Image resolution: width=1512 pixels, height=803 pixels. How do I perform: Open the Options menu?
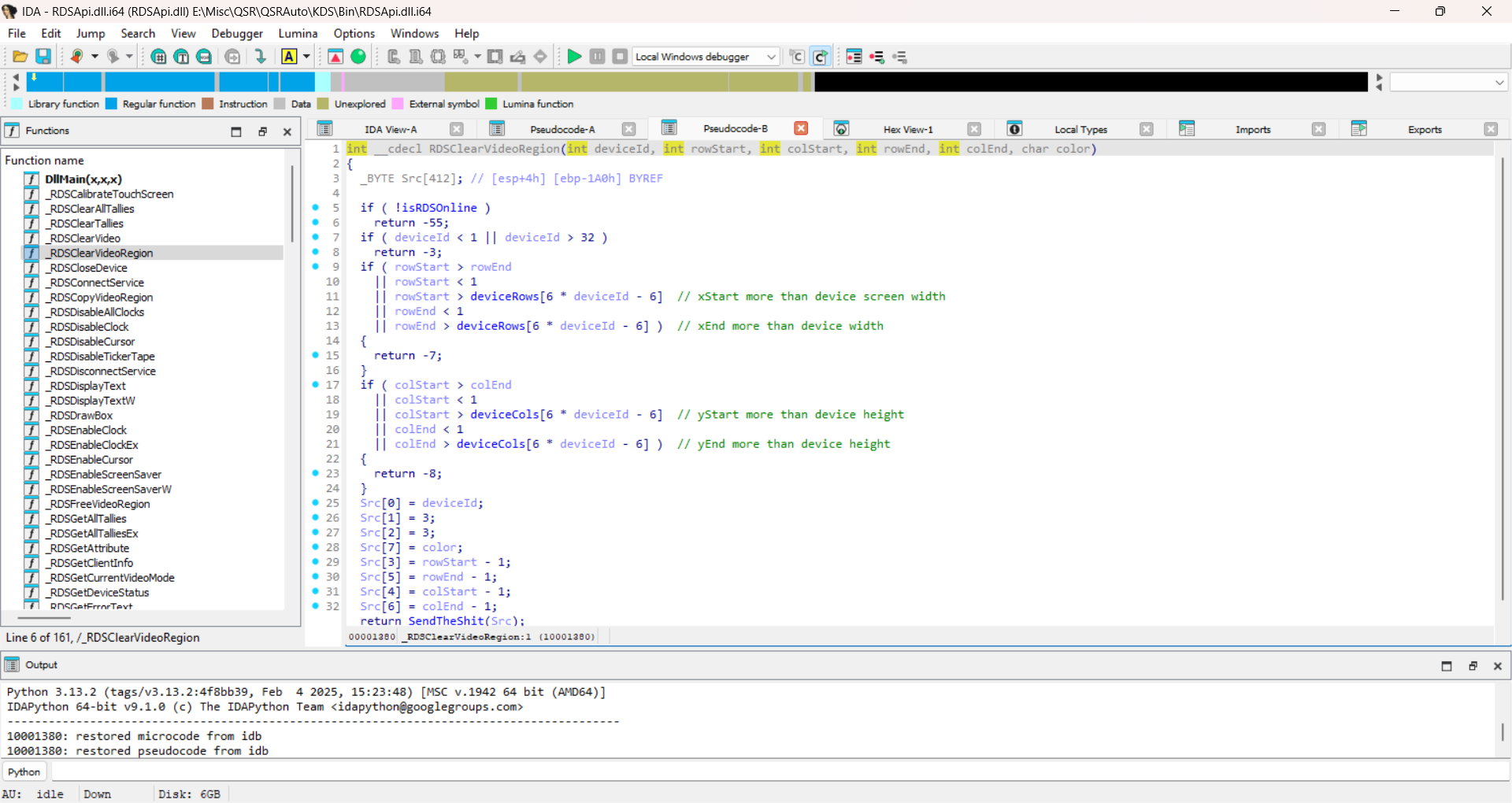tap(354, 33)
